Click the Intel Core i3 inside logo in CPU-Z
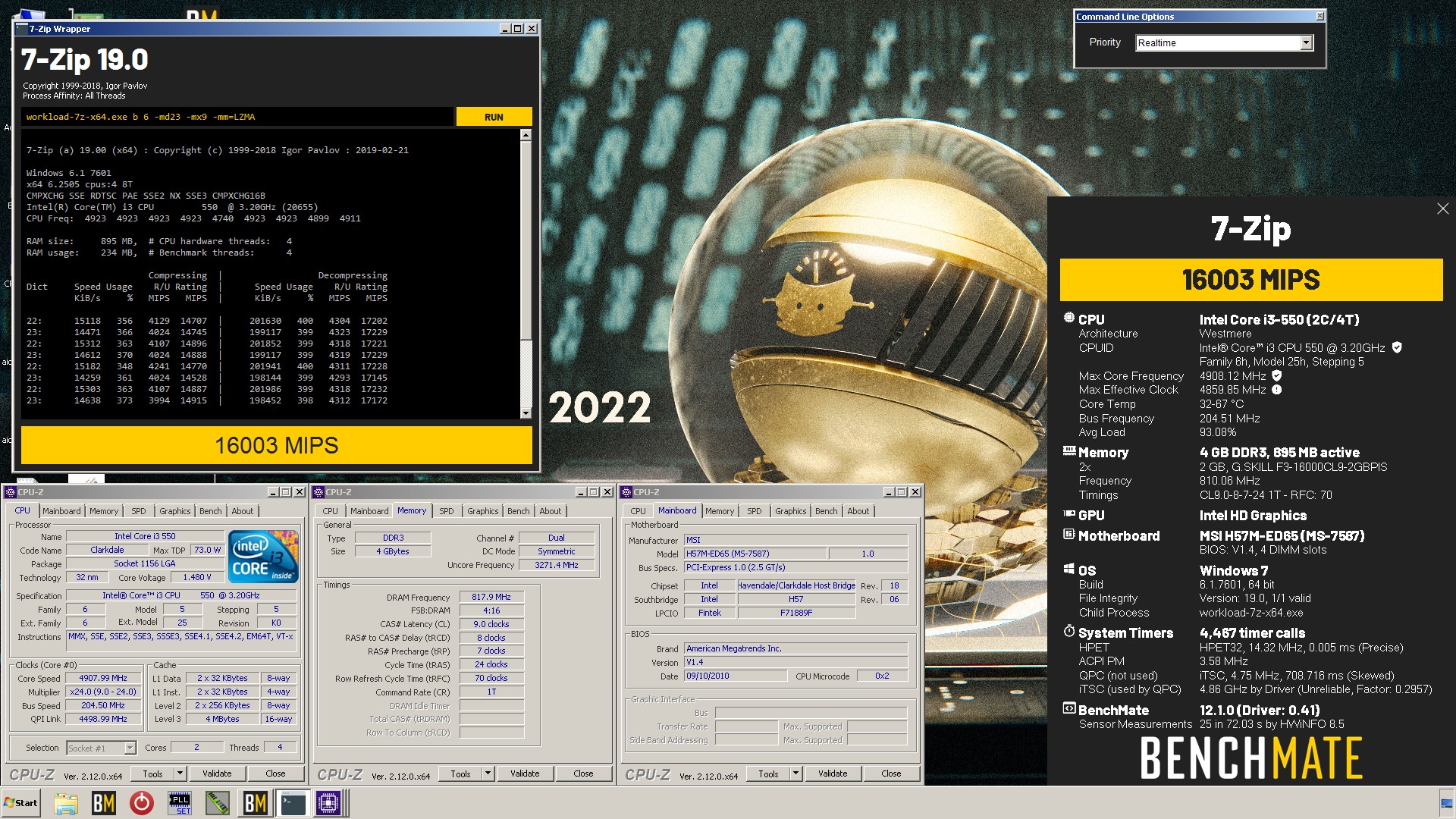The height and width of the screenshot is (819, 1456). coord(263,557)
